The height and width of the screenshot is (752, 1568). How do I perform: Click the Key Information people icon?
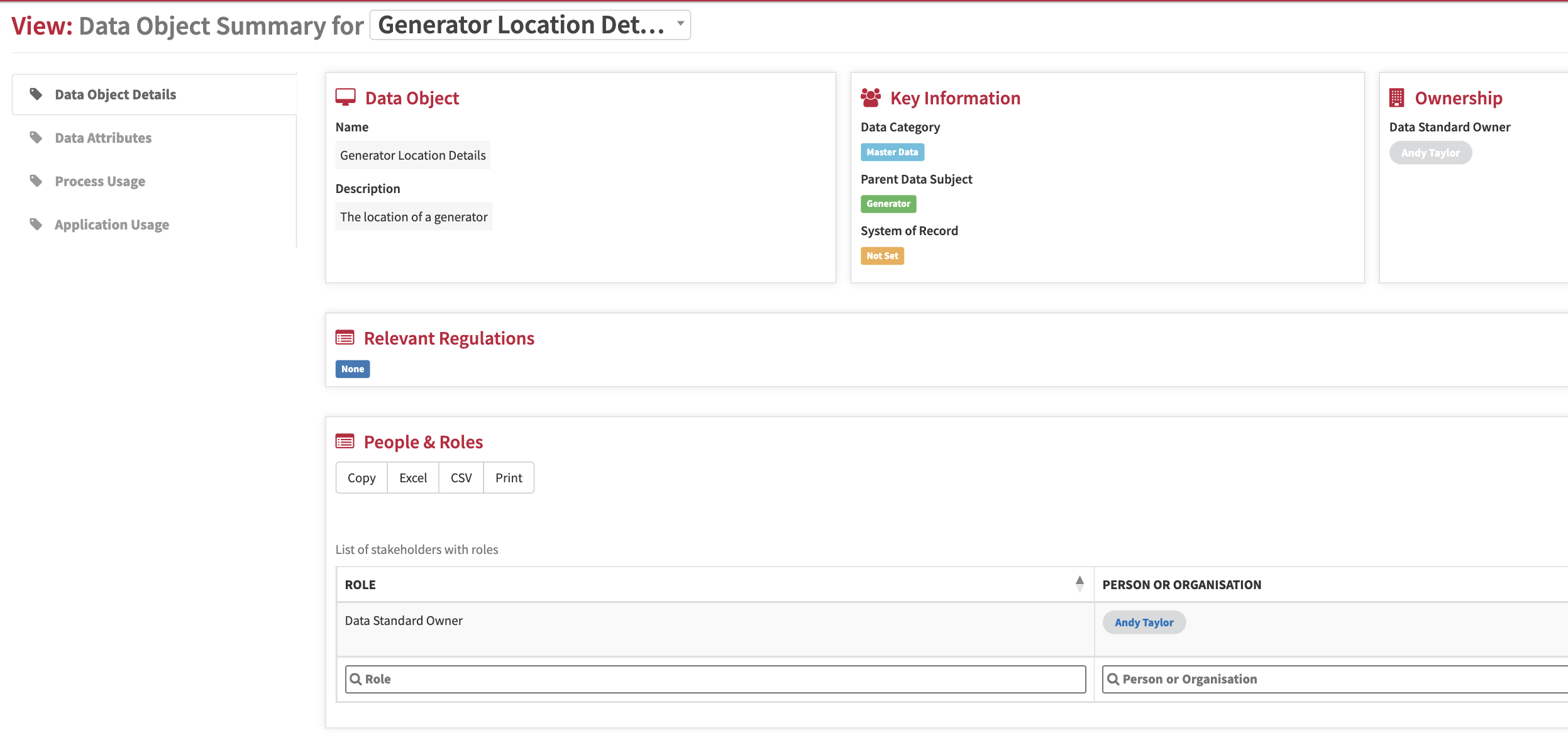[x=871, y=97]
